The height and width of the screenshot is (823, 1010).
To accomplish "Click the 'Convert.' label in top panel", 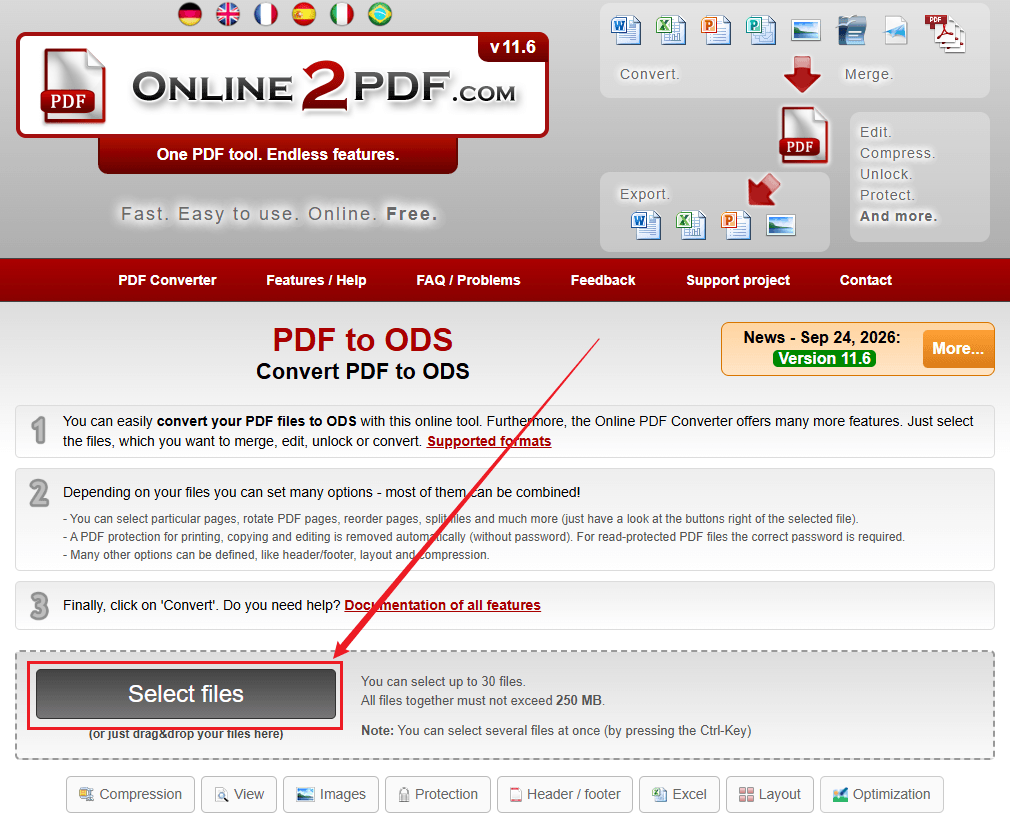I will (x=649, y=74).
